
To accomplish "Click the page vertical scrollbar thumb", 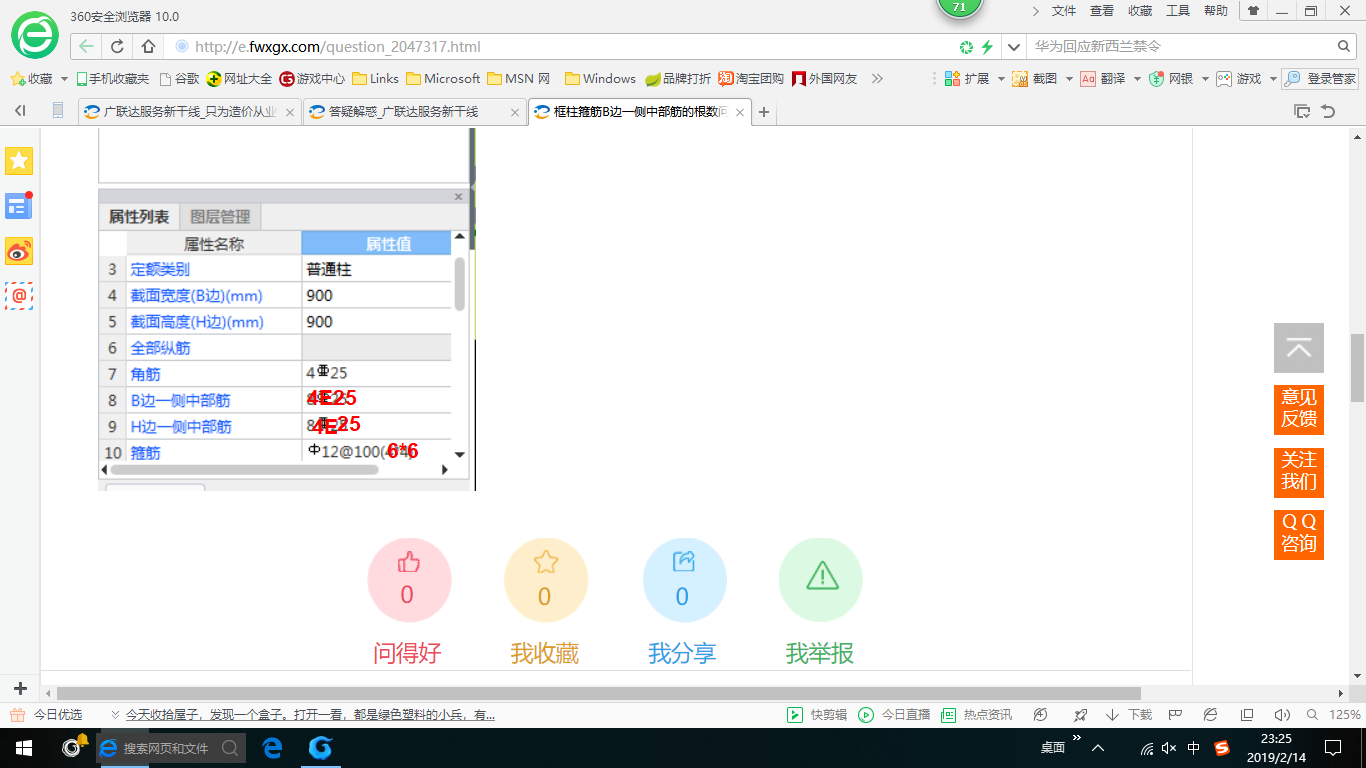I will coord(1357,368).
